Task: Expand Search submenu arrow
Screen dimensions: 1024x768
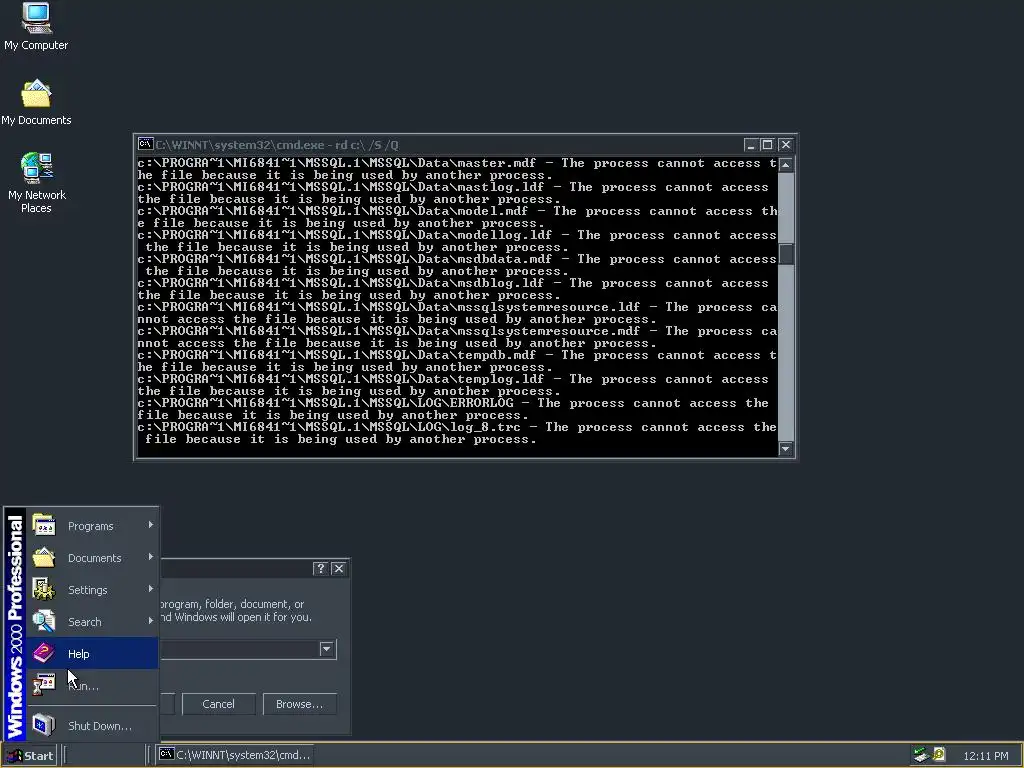Action: [151, 620]
